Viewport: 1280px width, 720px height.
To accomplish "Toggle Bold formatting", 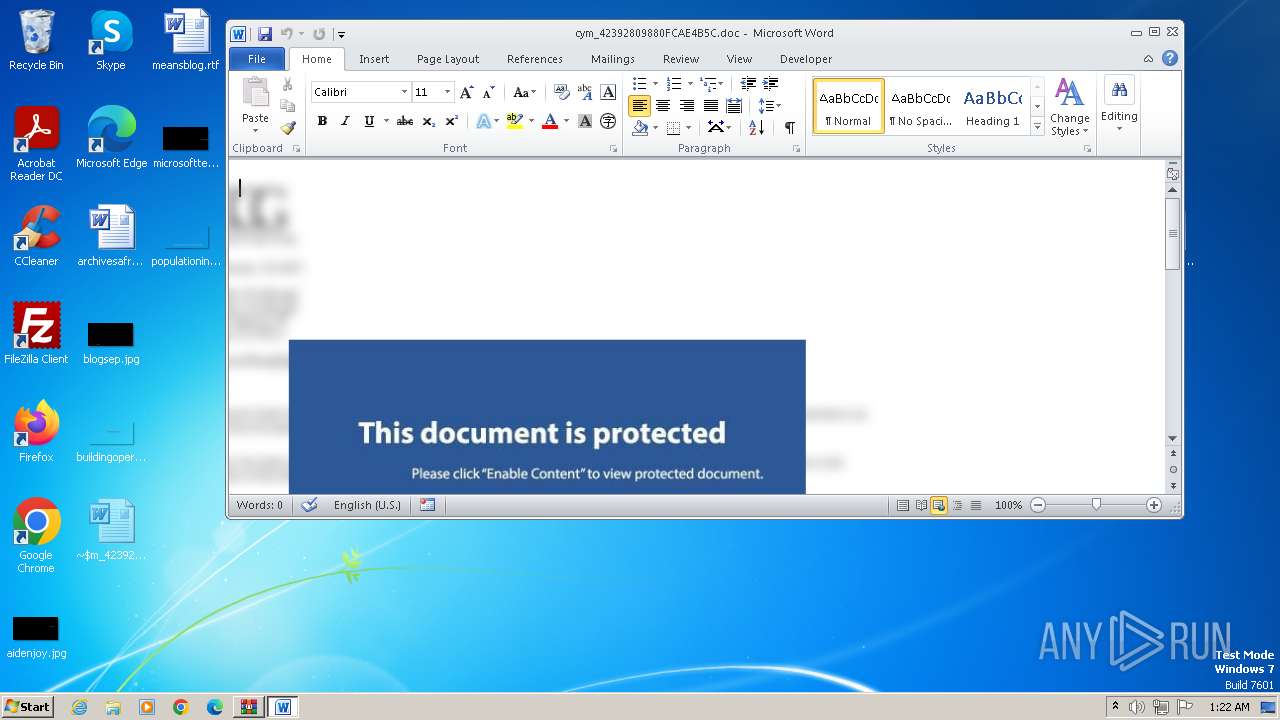I will pos(322,121).
